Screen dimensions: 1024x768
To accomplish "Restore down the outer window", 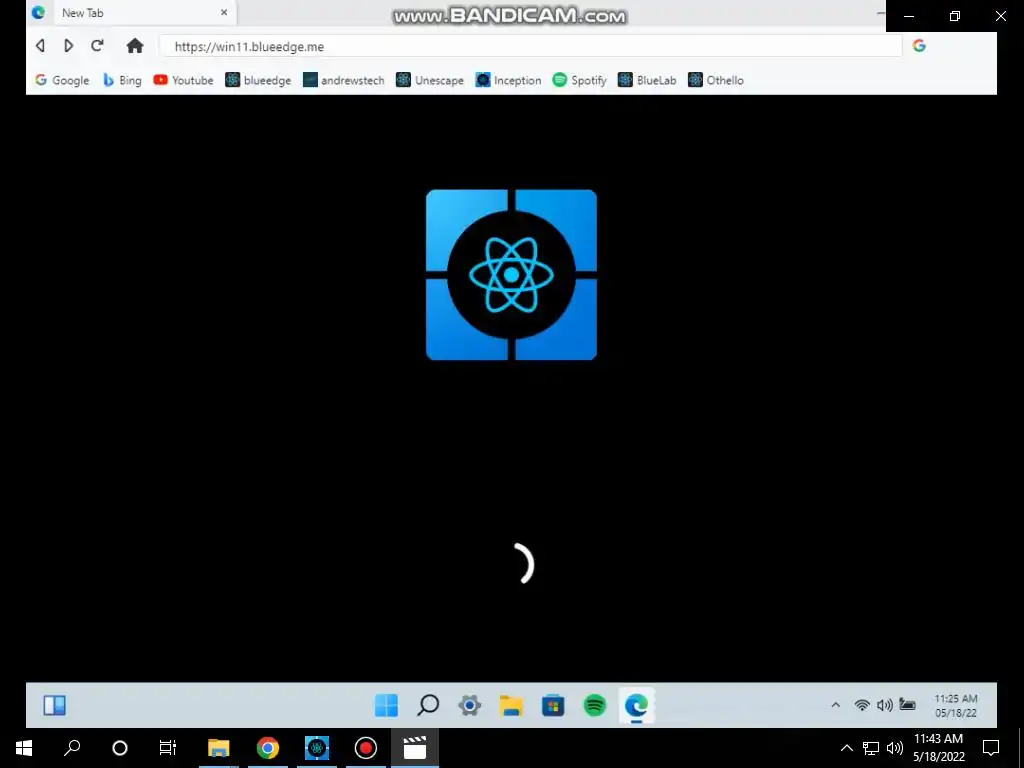I will point(955,16).
